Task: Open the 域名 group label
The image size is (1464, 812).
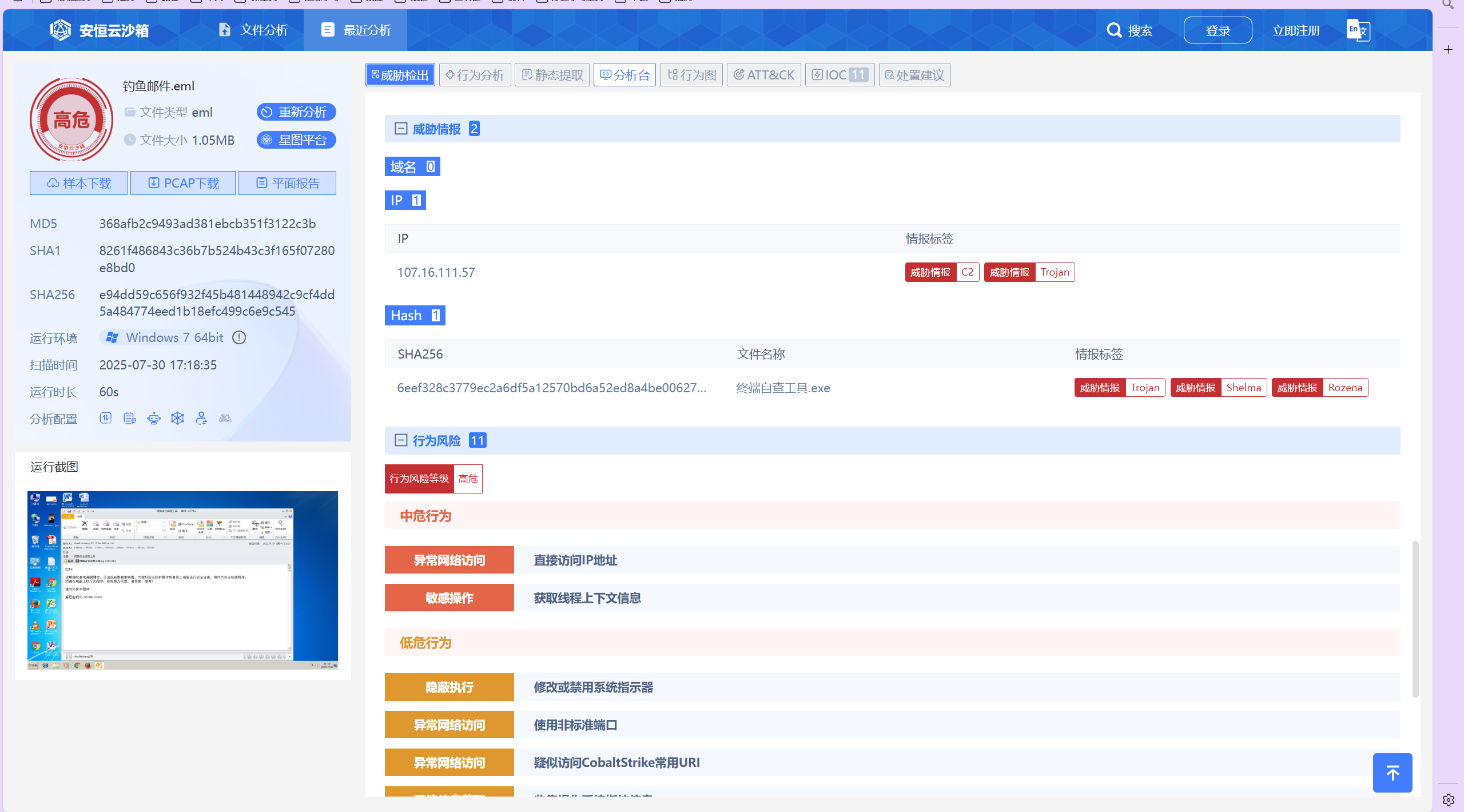Action: point(412,166)
